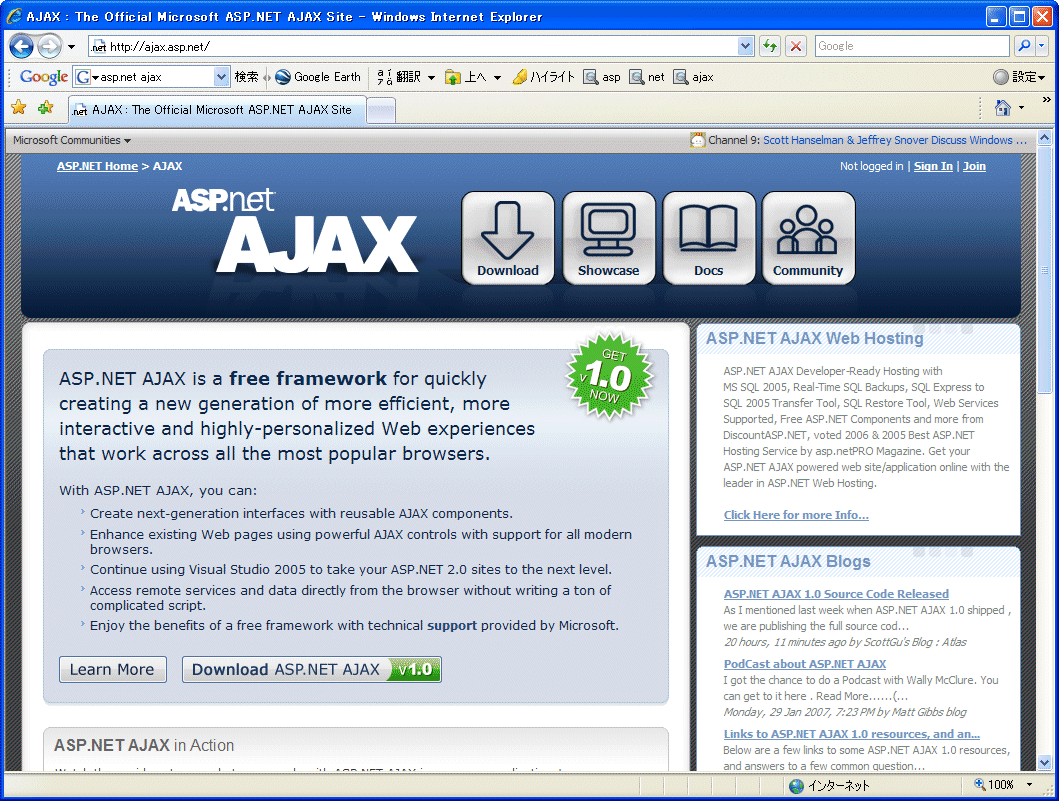The height and width of the screenshot is (801, 1059).
Task: Click the 'ASP.NET AJAX Blogs' heading
Action: pos(788,561)
